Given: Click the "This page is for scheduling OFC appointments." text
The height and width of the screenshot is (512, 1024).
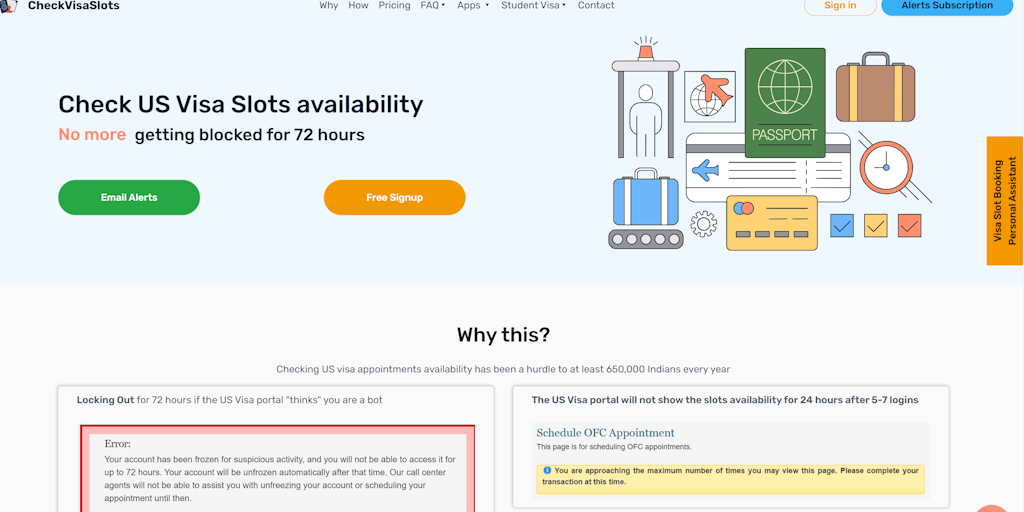Looking at the screenshot, I should (614, 447).
